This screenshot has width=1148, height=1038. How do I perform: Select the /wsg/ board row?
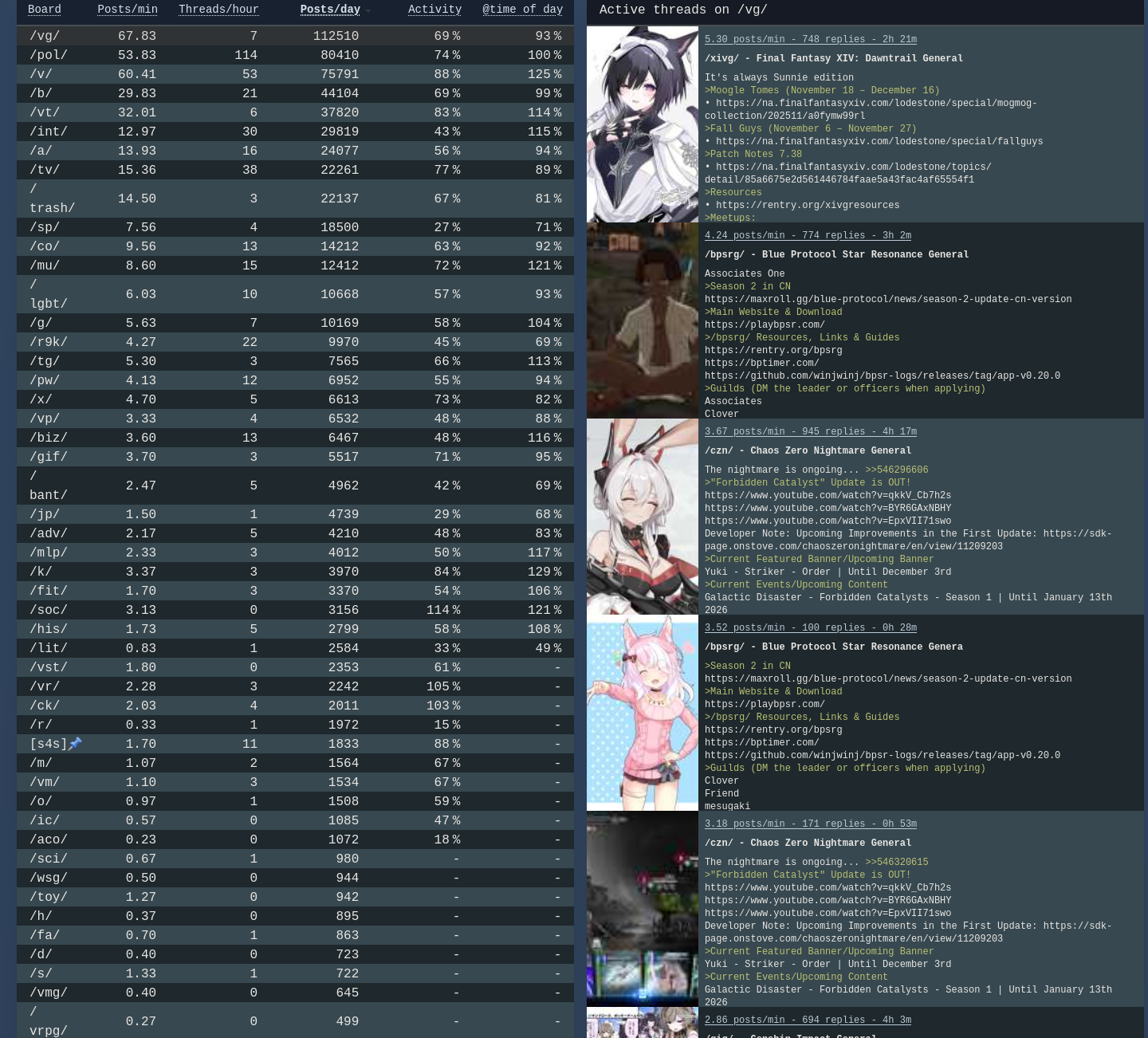pos(295,878)
